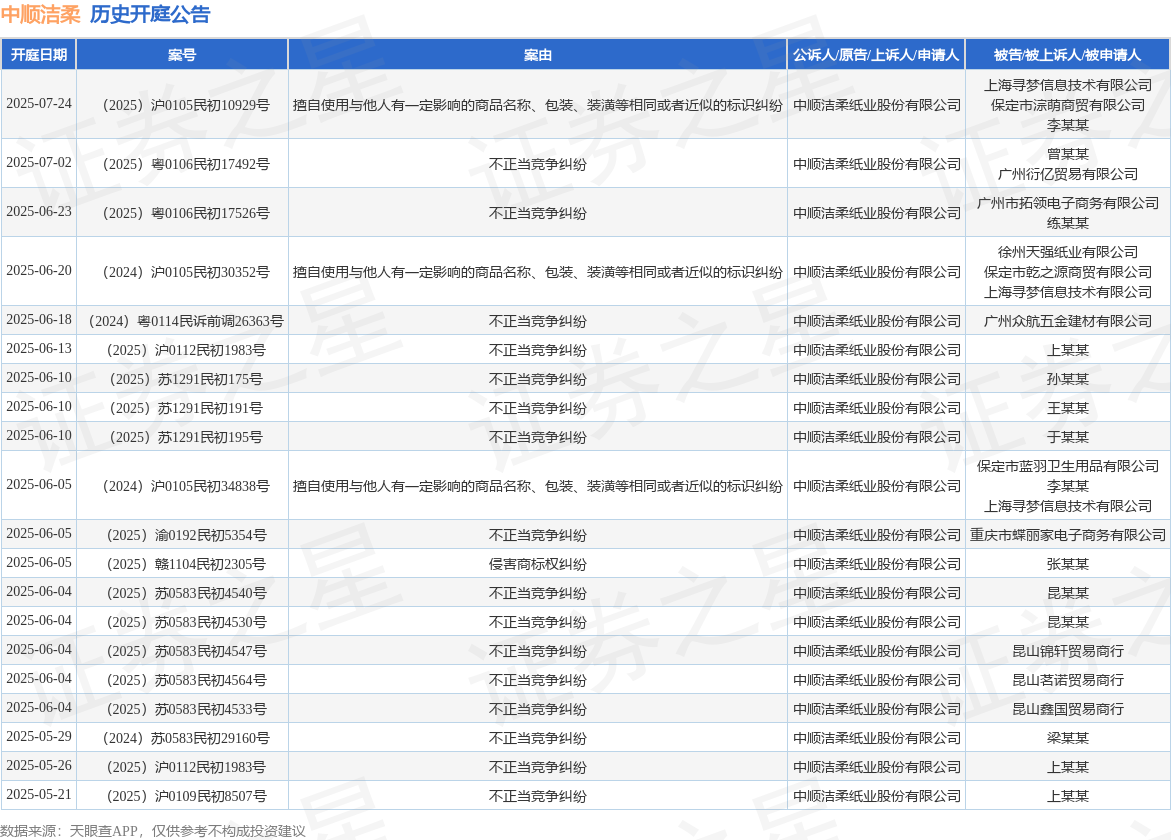Click defendant 张某某
The width and height of the screenshot is (1171, 840).
click(x=1068, y=564)
